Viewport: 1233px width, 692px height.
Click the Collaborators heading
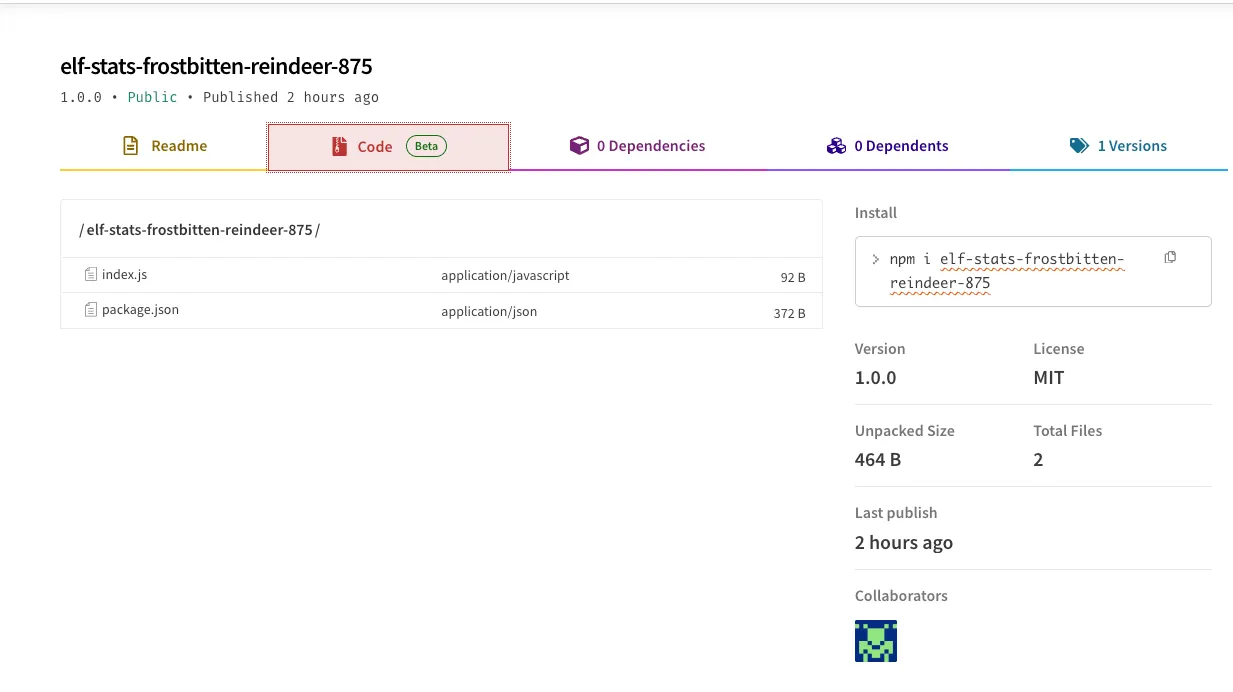pyautogui.click(x=901, y=595)
